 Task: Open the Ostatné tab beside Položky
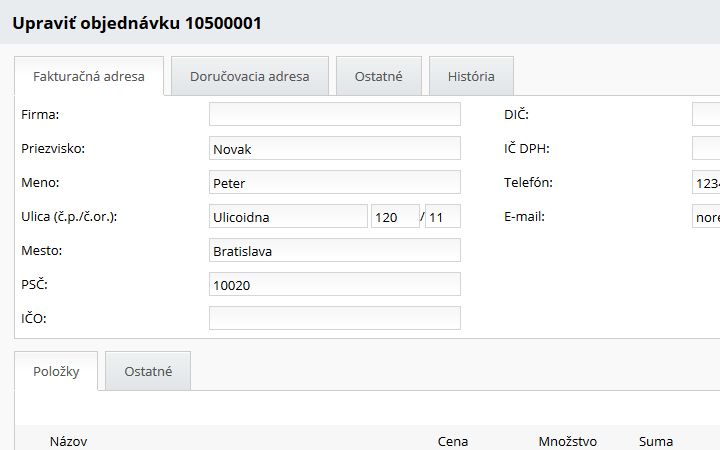[x=148, y=371]
